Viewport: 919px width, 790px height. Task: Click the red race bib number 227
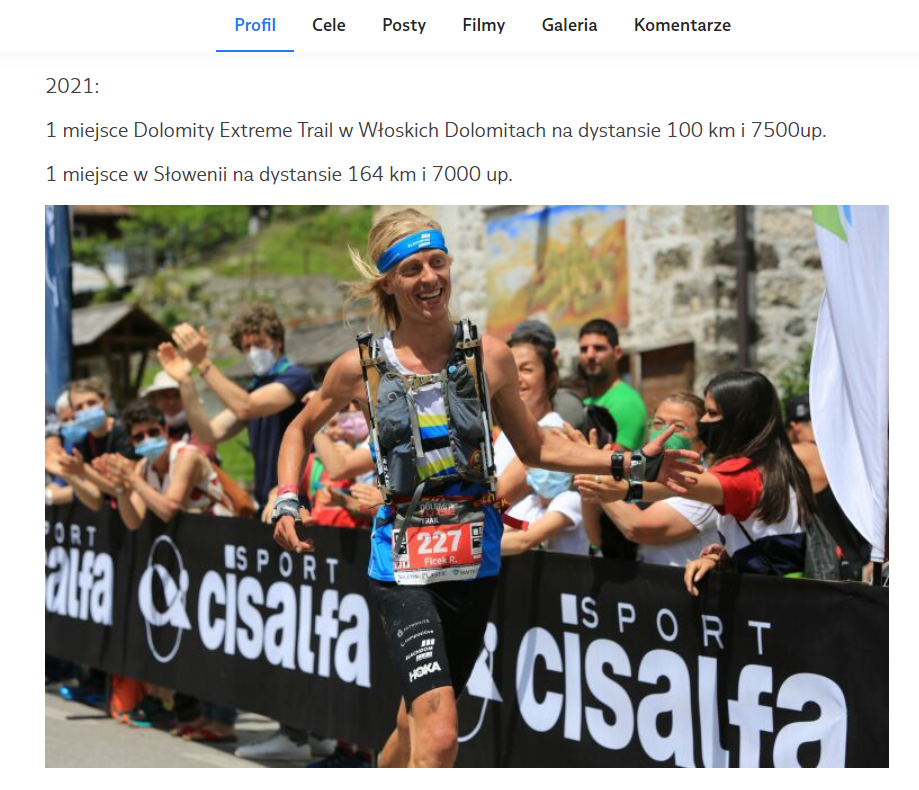tap(439, 542)
